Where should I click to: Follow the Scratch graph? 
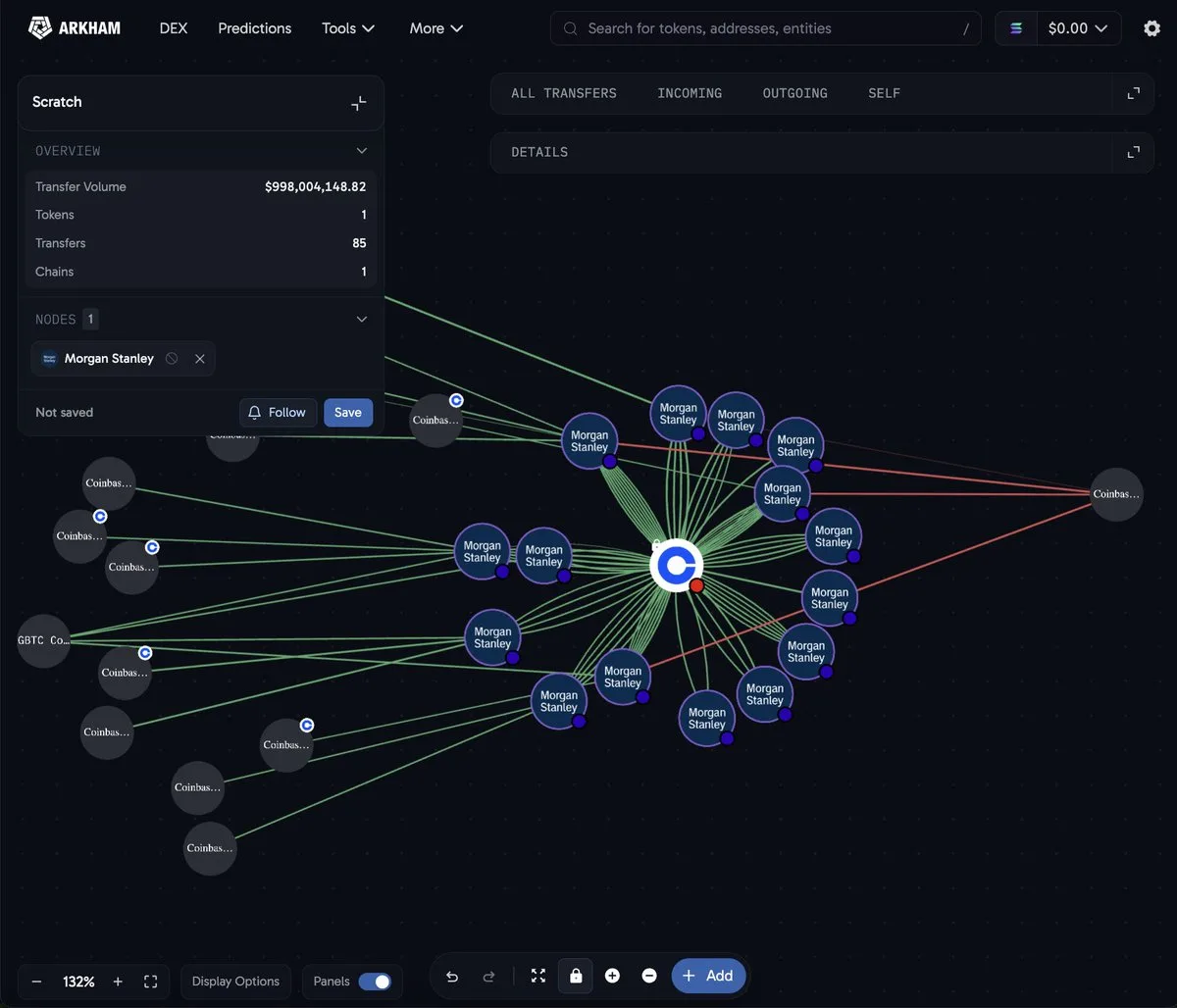(x=278, y=413)
